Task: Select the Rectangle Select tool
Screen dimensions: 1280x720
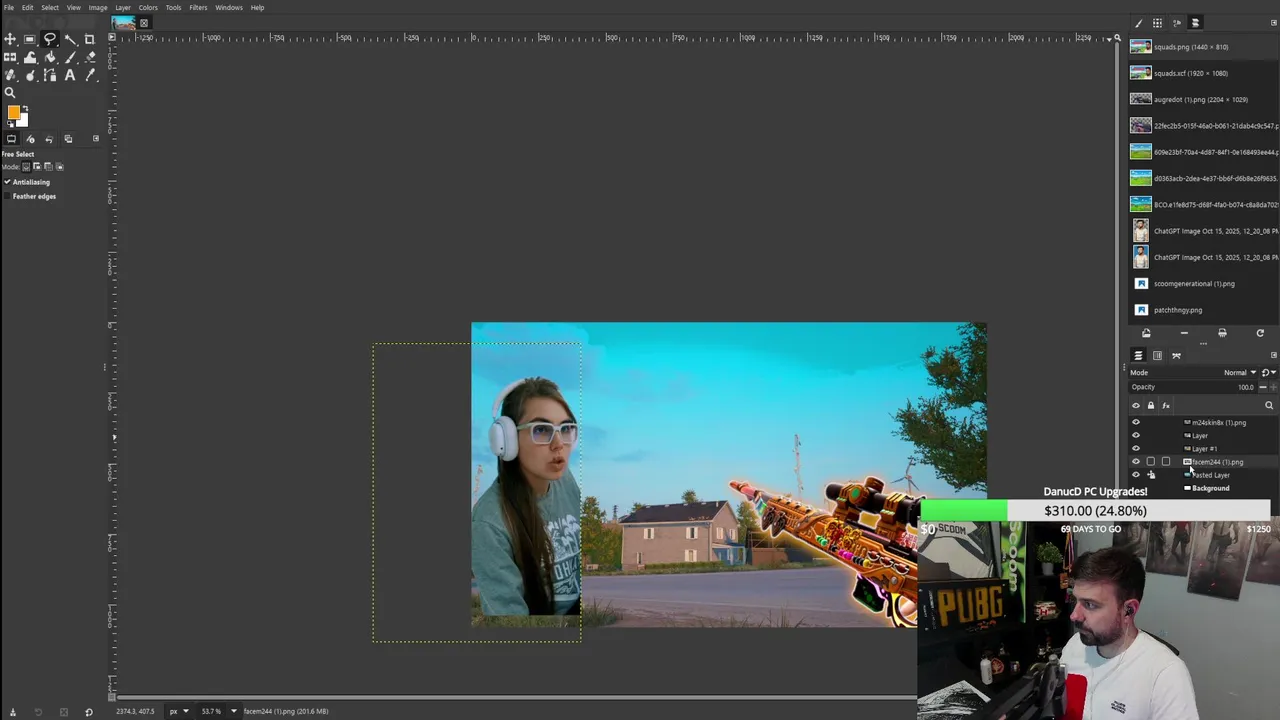Action: (x=30, y=39)
